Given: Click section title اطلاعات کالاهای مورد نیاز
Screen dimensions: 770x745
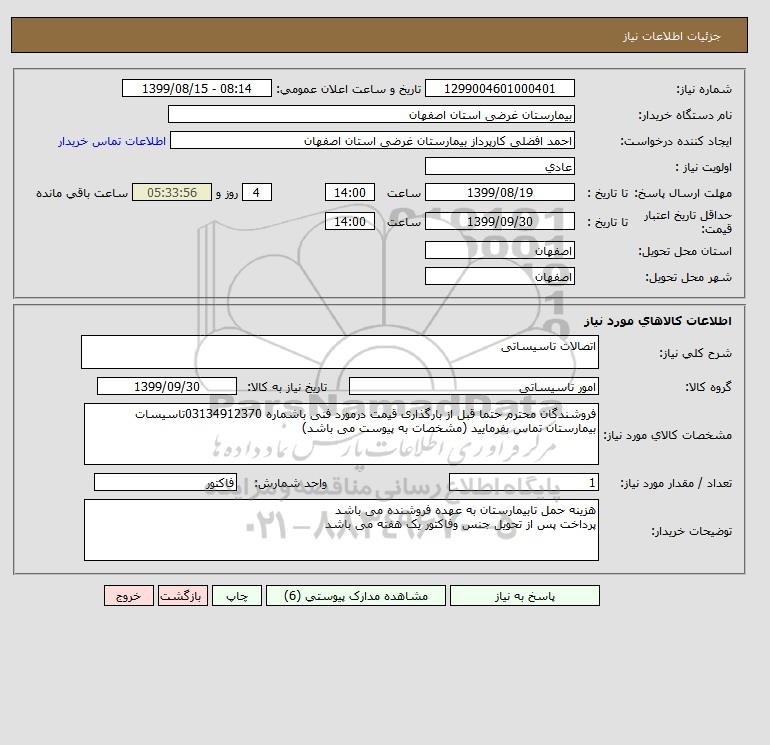Looking at the screenshot, I should click(658, 321).
